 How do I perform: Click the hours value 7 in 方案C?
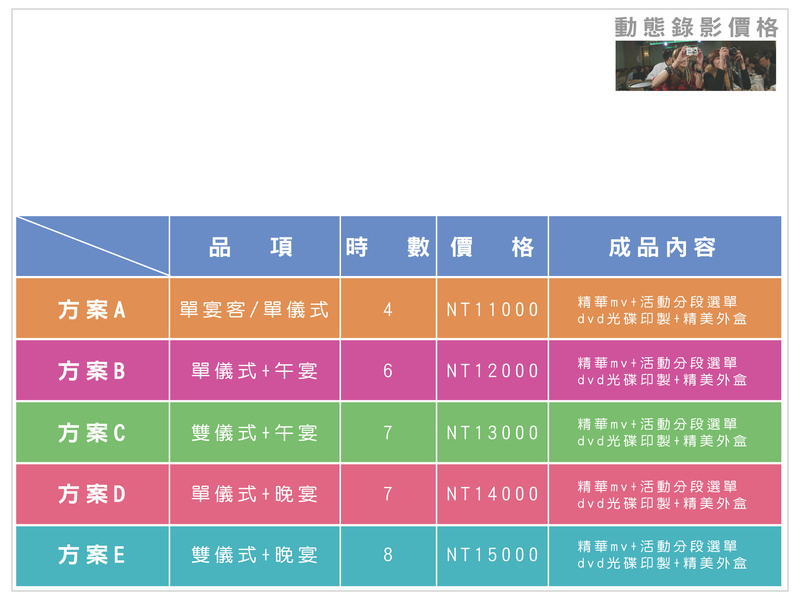[x=388, y=433]
